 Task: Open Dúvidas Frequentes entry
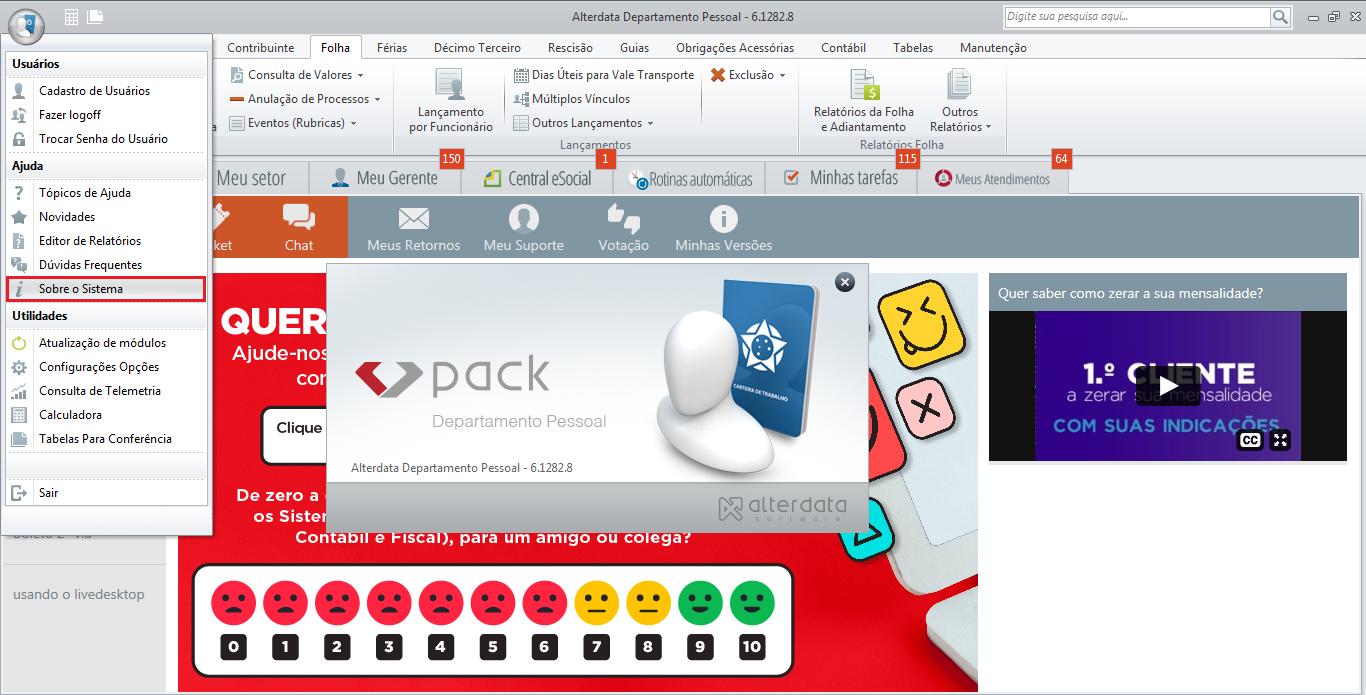[x=107, y=265]
